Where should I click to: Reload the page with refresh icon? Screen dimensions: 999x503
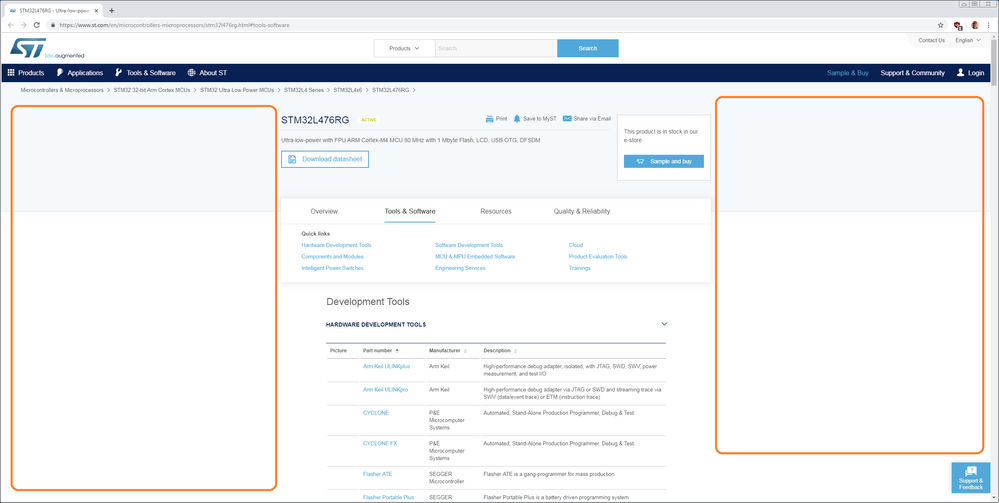click(x=36, y=25)
